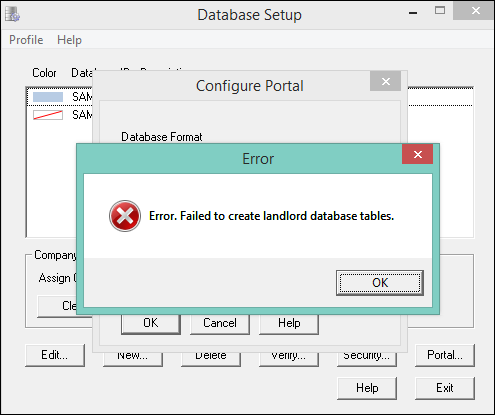Maximize the Database Setup window
The height and width of the screenshot is (415, 495).
pos(440,11)
